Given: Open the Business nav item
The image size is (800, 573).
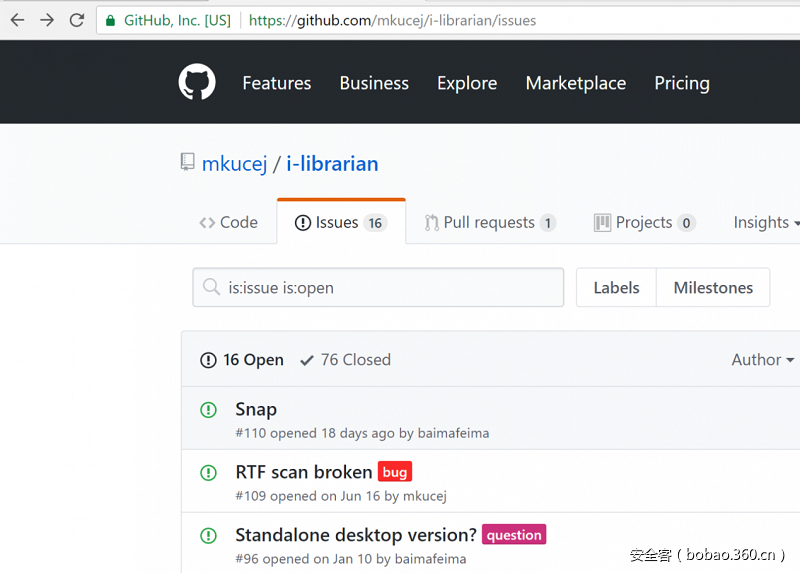Looking at the screenshot, I should tap(374, 83).
